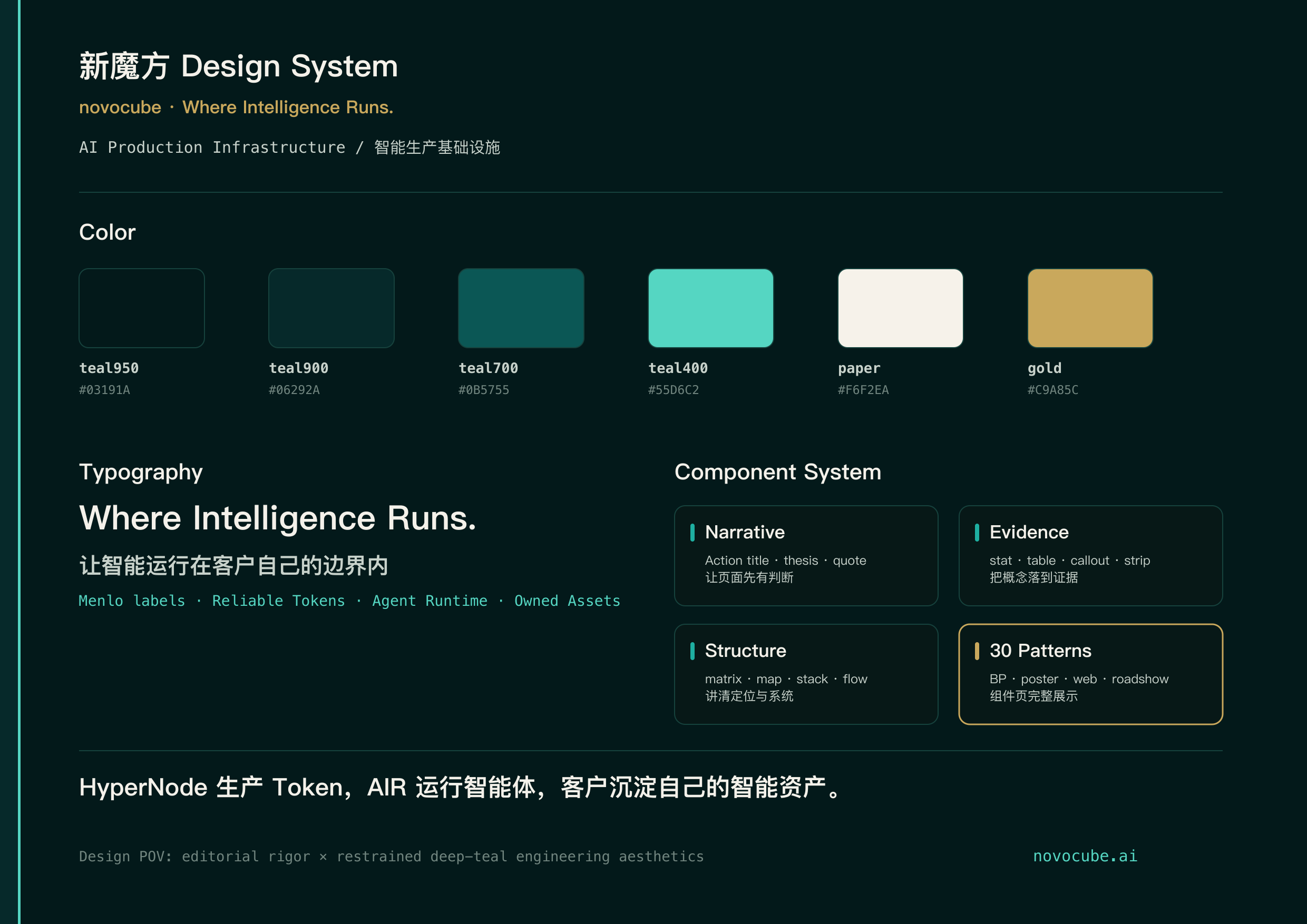Click the Design POV footer line
Viewport: 1307px width, 924px height.
pyautogui.click(x=392, y=856)
